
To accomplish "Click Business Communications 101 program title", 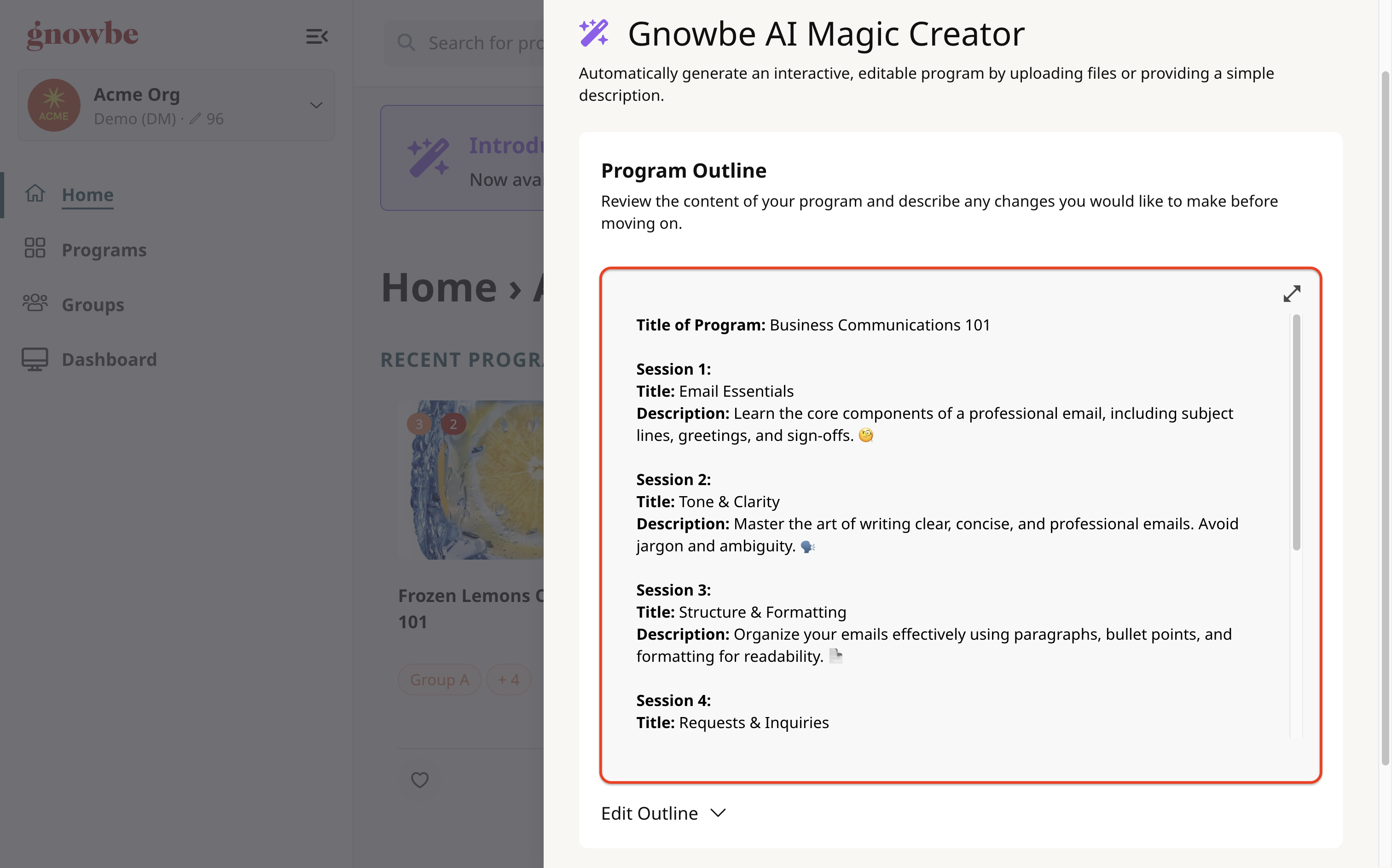I will (880, 325).
